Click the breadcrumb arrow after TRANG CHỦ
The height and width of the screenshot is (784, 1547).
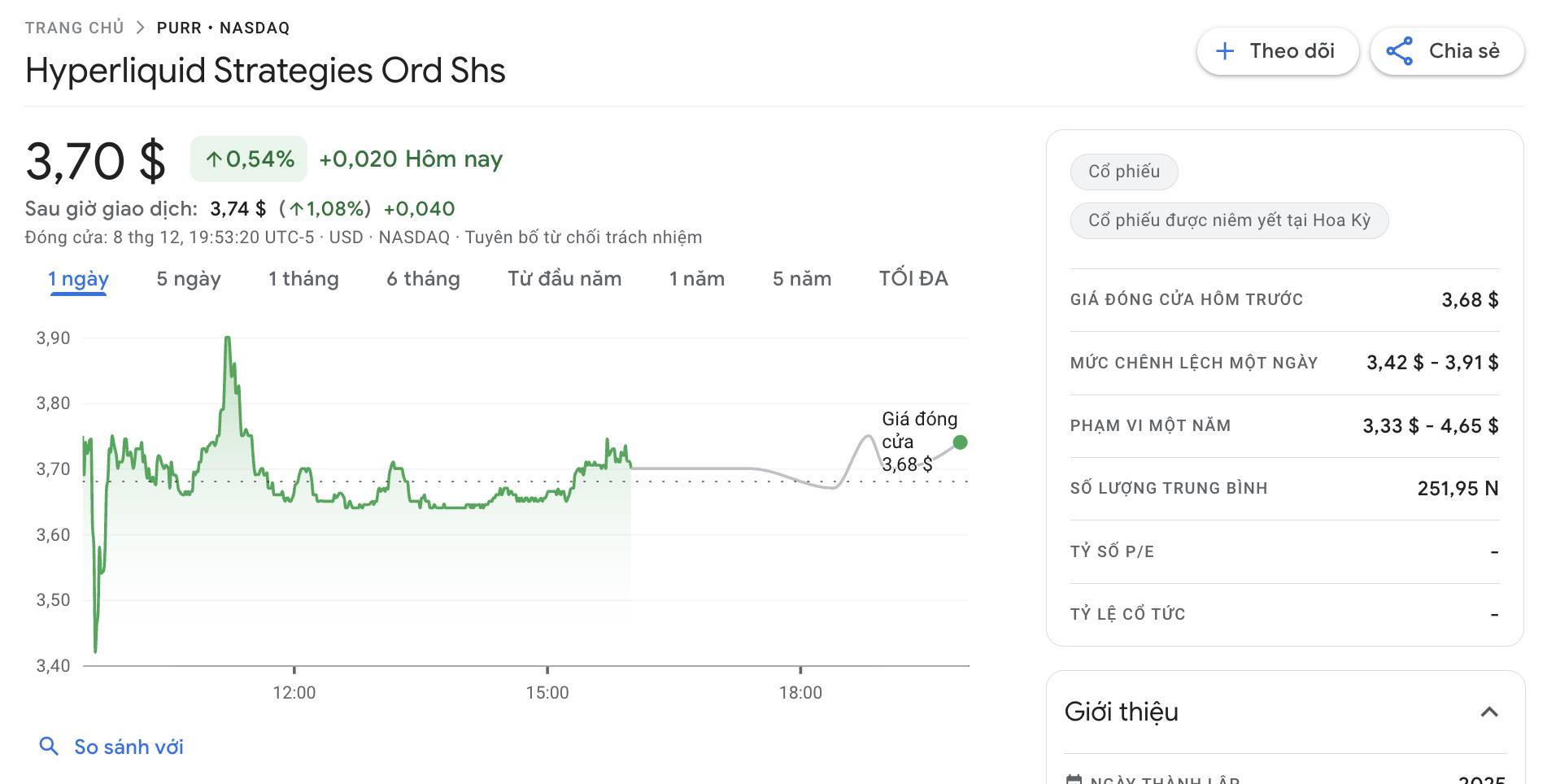point(141,28)
